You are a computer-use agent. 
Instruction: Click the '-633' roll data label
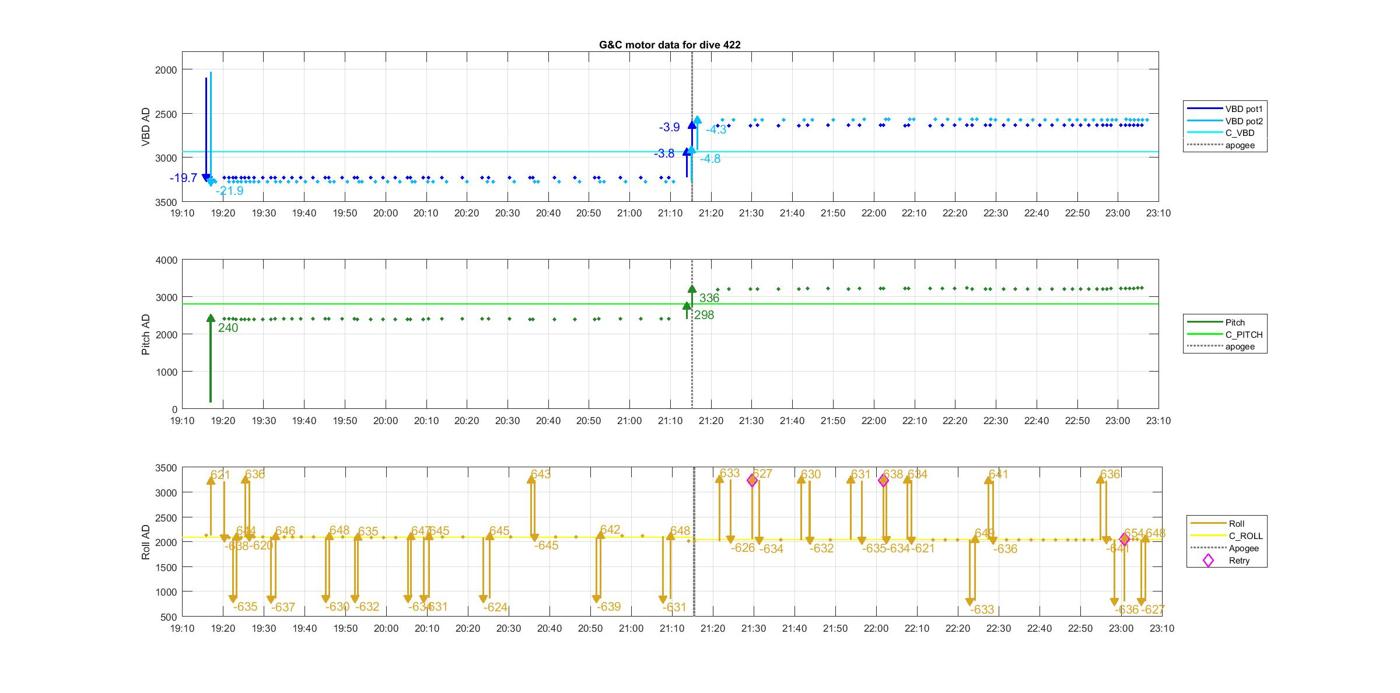pos(982,610)
